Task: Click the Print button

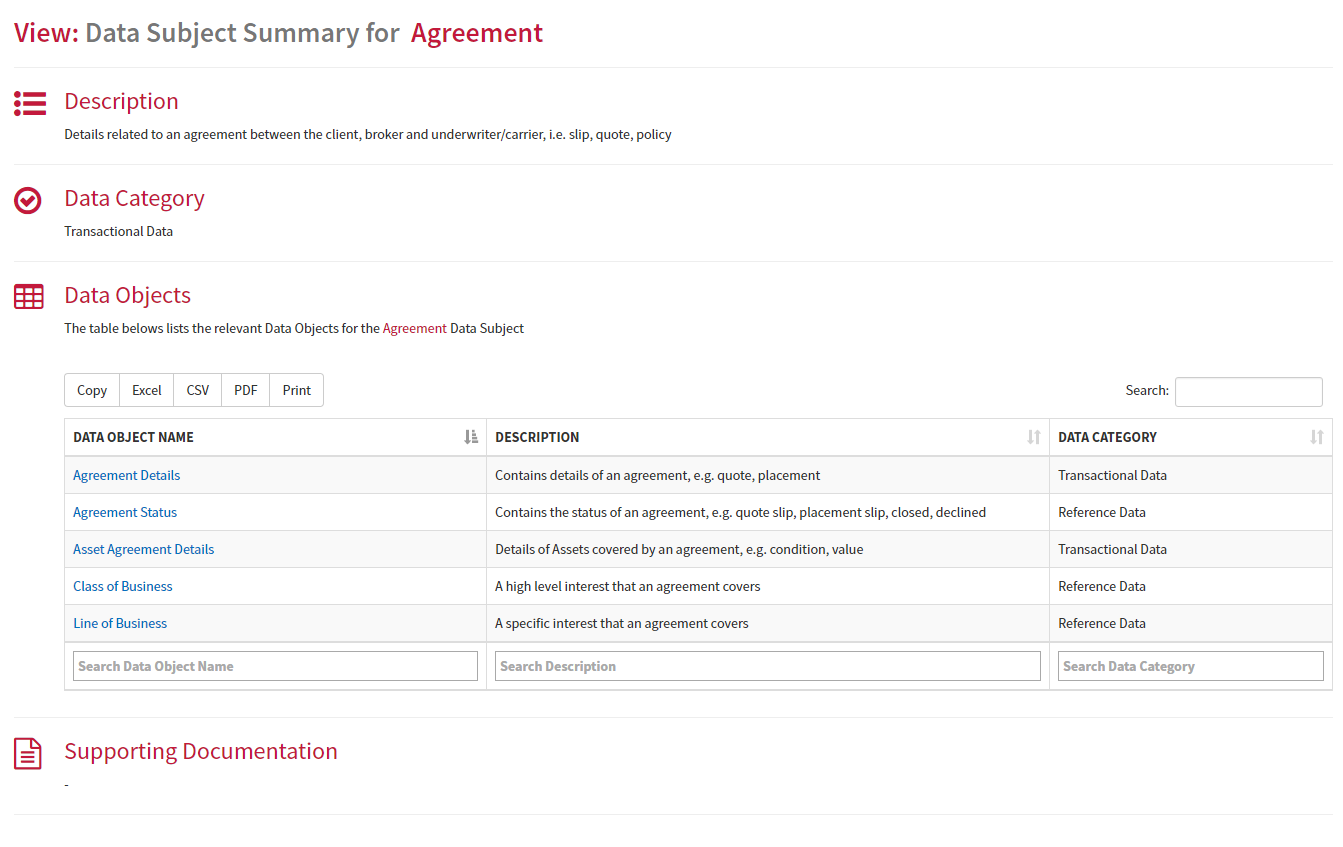Action: coord(297,390)
